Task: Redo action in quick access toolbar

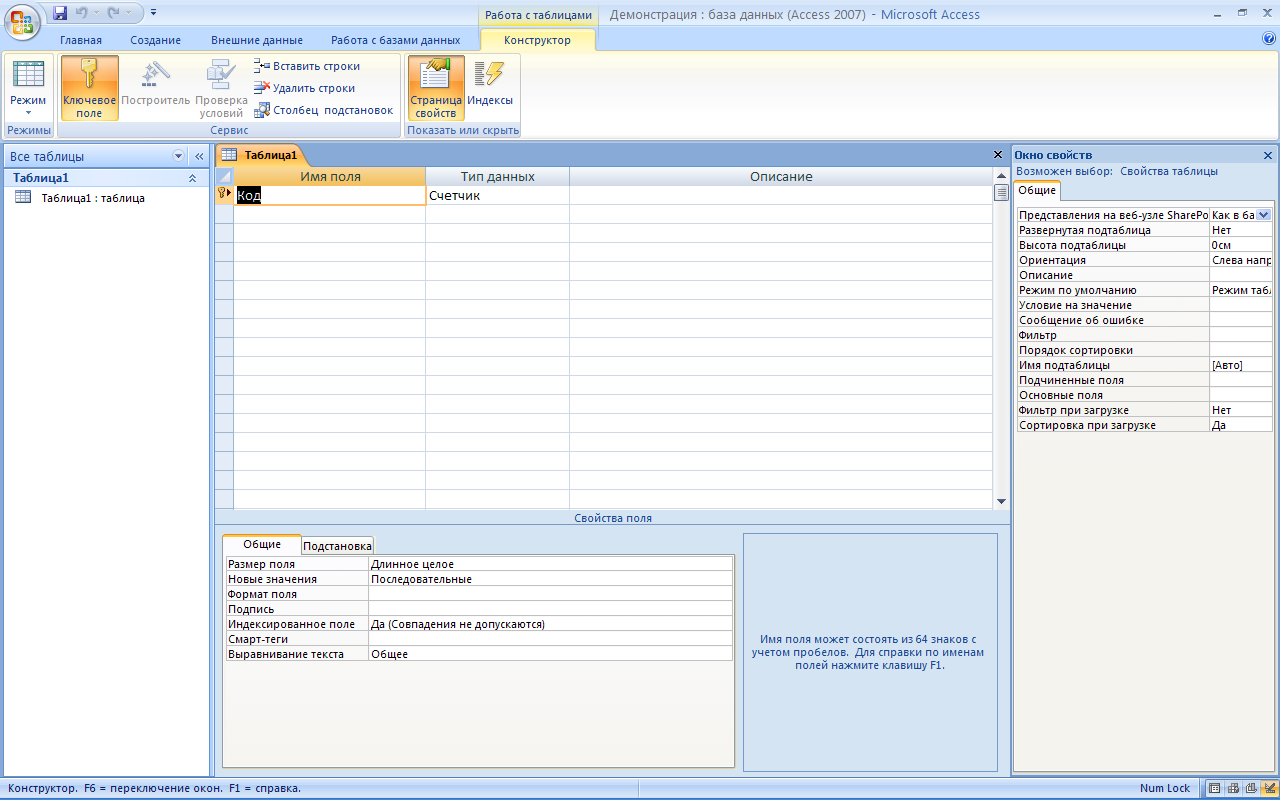Action: [x=114, y=14]
